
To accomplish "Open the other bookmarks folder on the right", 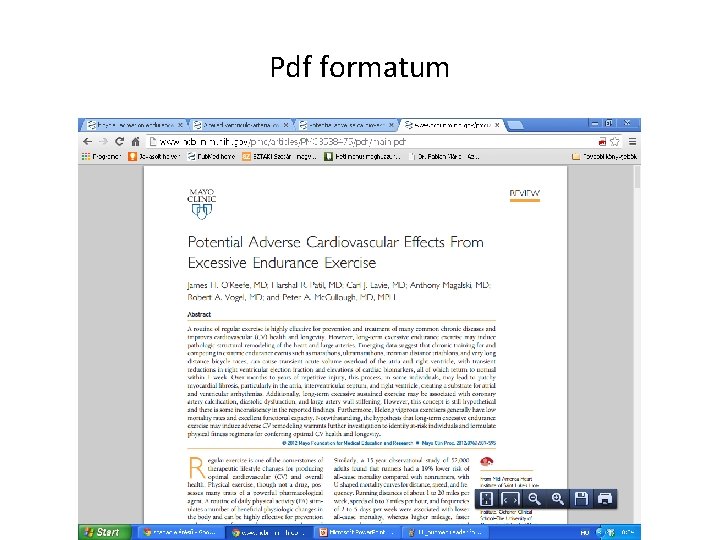I will click(x=604, y=157).
